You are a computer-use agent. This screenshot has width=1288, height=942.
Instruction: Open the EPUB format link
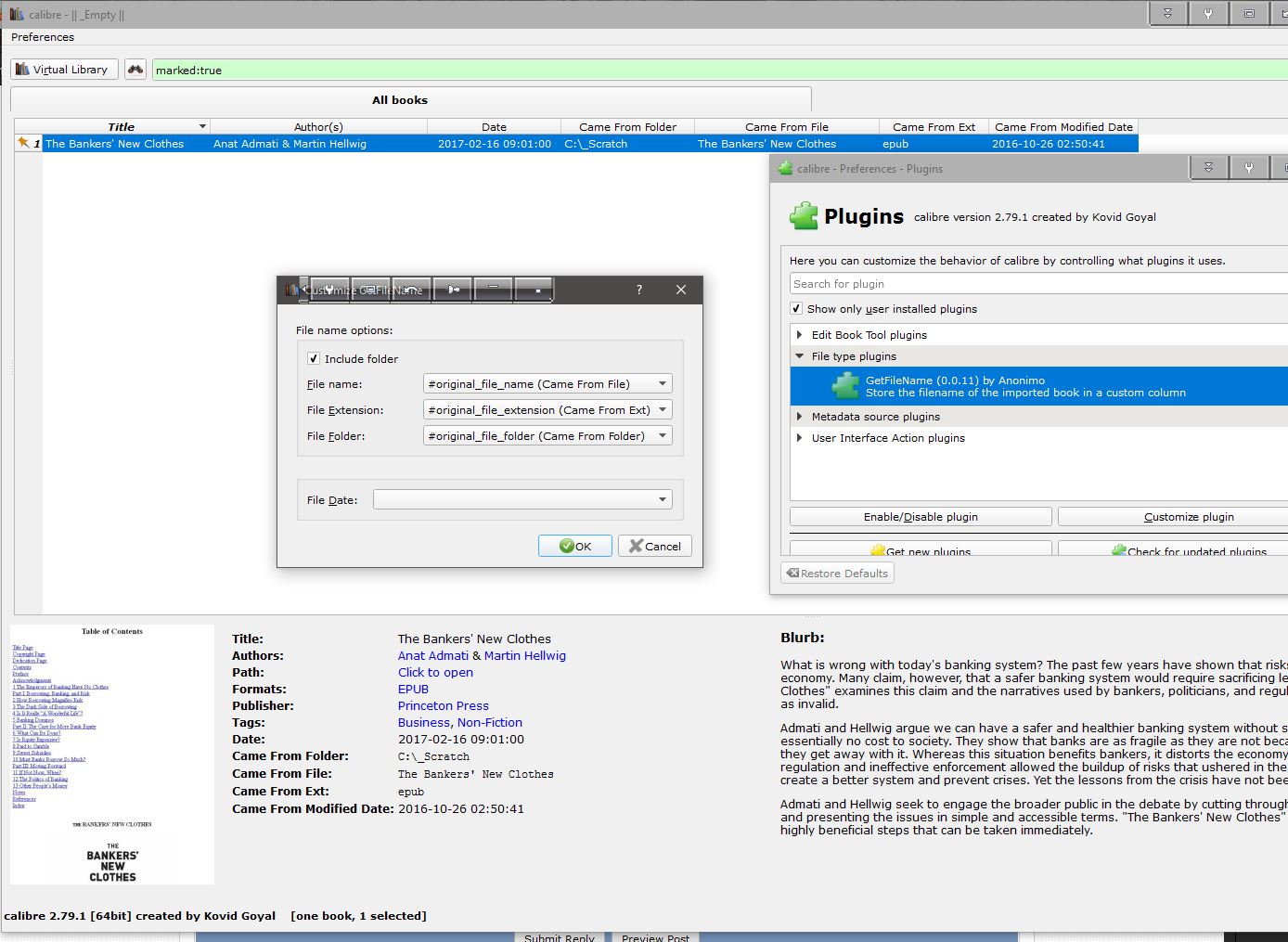pos(413,689)
